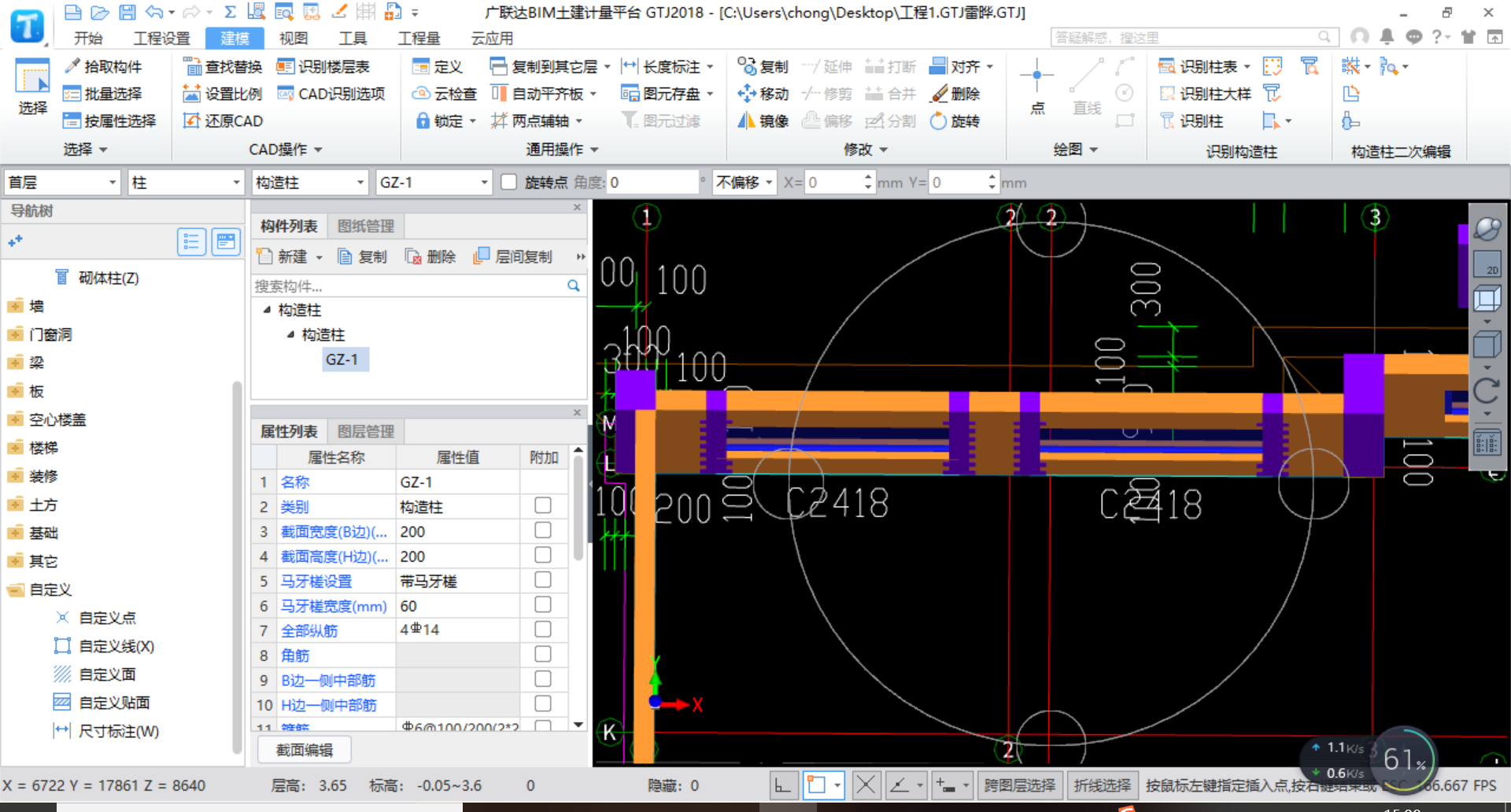
Task: Open 设置比例 set scale tool
Action: [x=223, y=94]
